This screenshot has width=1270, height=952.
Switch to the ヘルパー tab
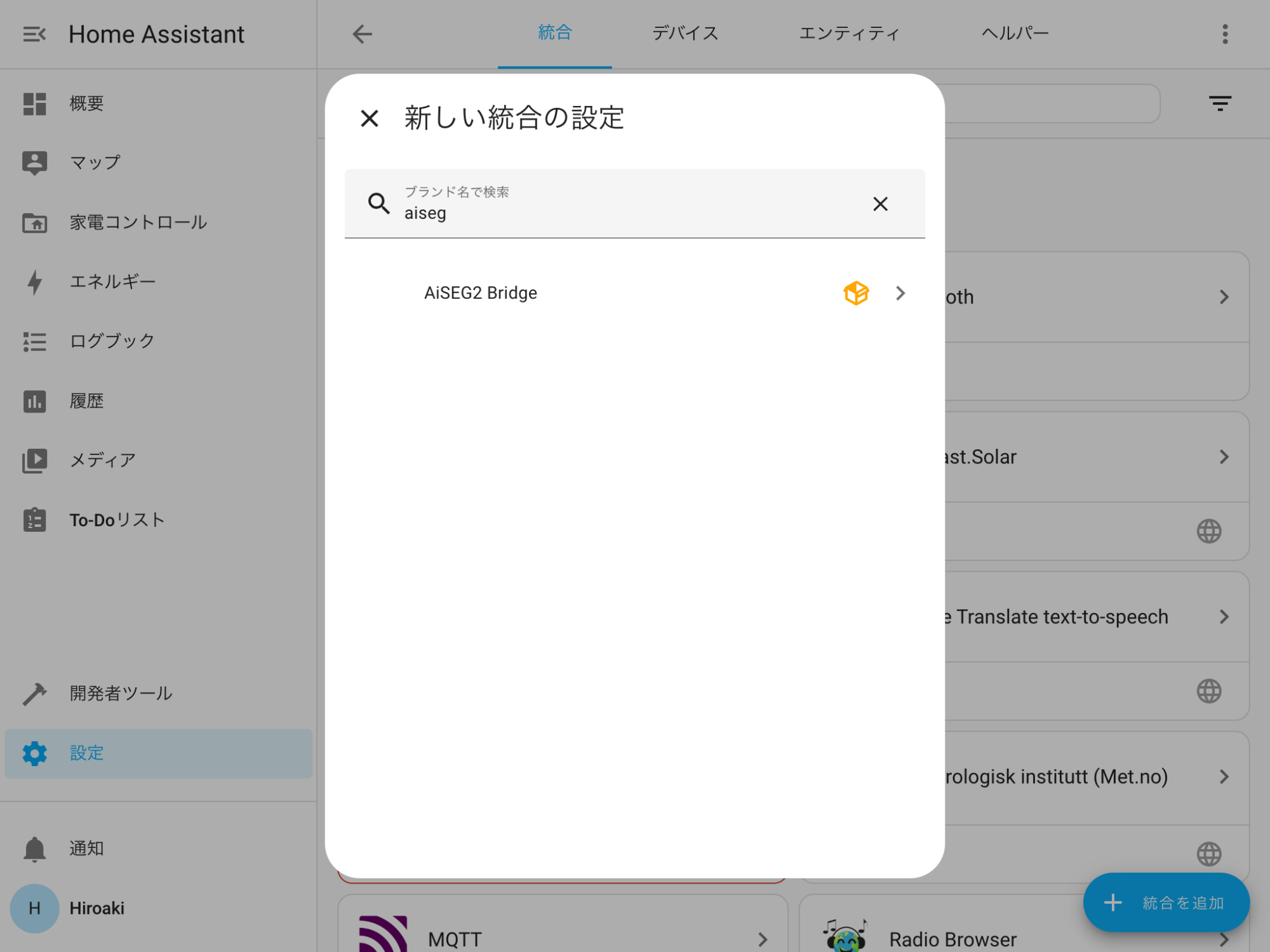(x=1015, y=33)
